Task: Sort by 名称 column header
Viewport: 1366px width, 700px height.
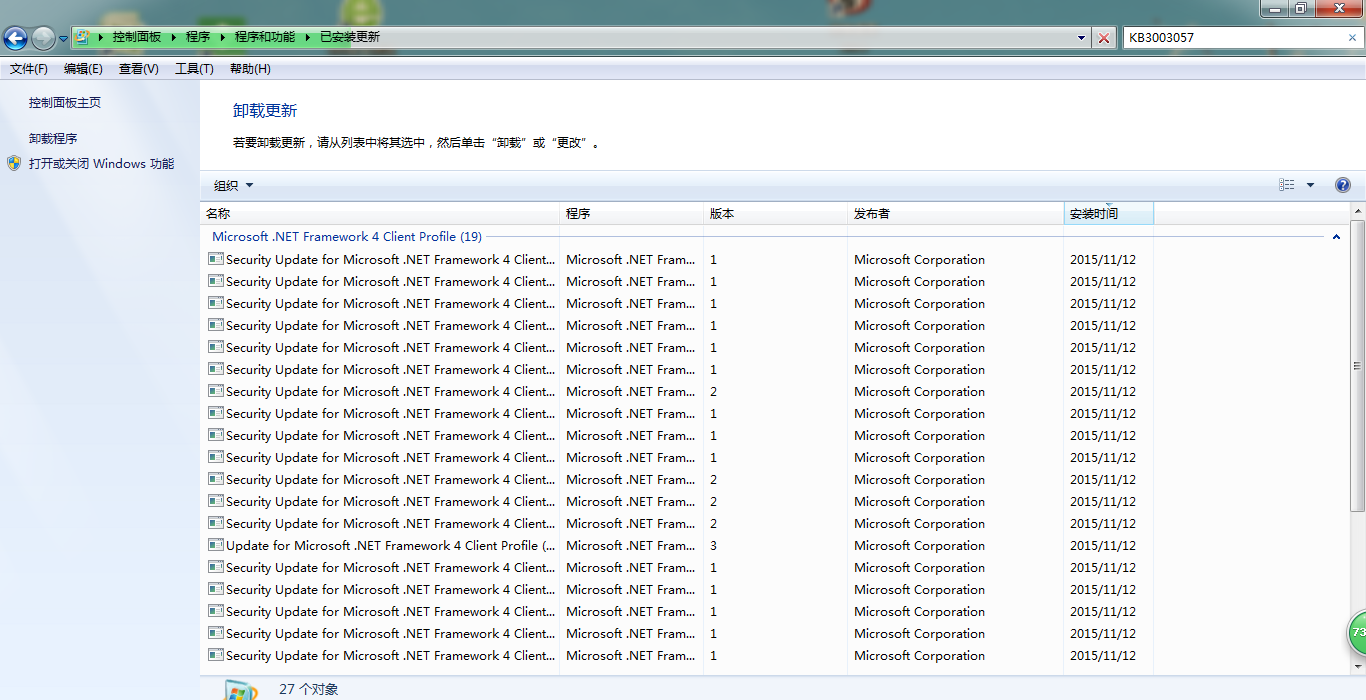Action: 380,214
